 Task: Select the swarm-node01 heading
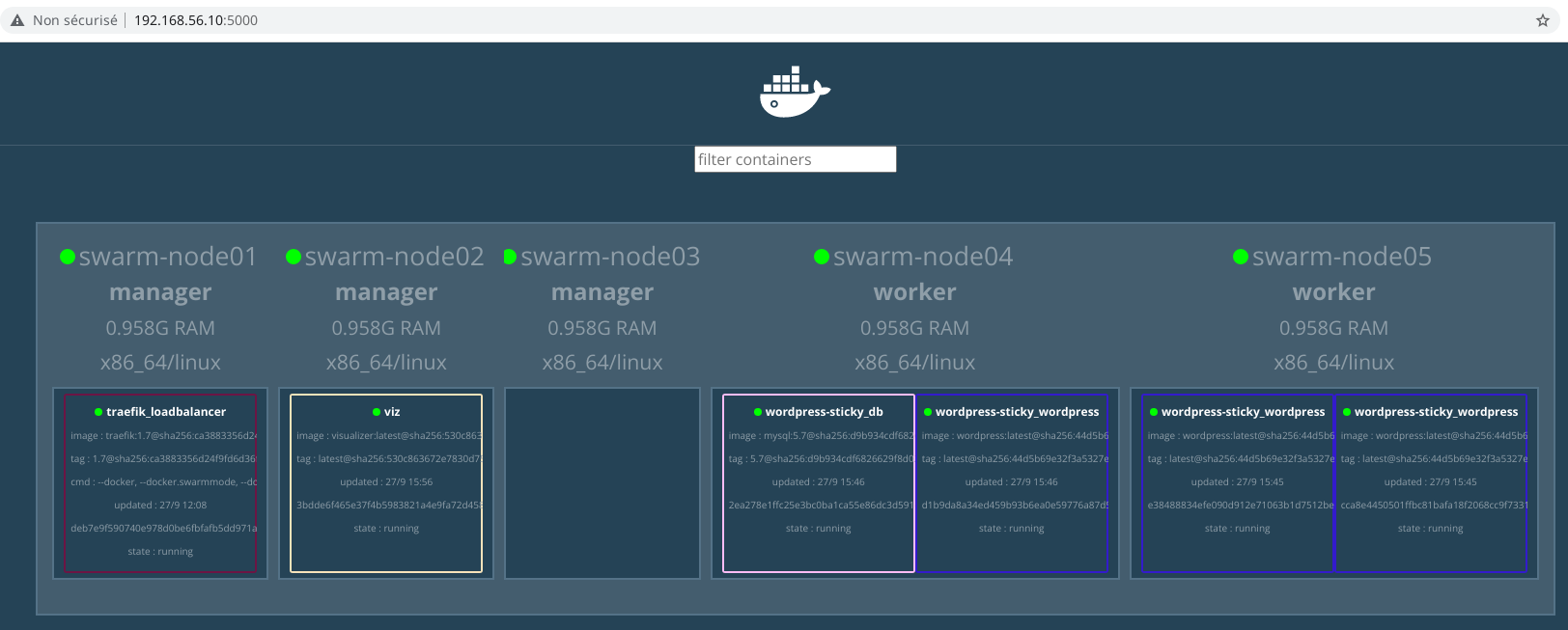(x=168, y=257)
